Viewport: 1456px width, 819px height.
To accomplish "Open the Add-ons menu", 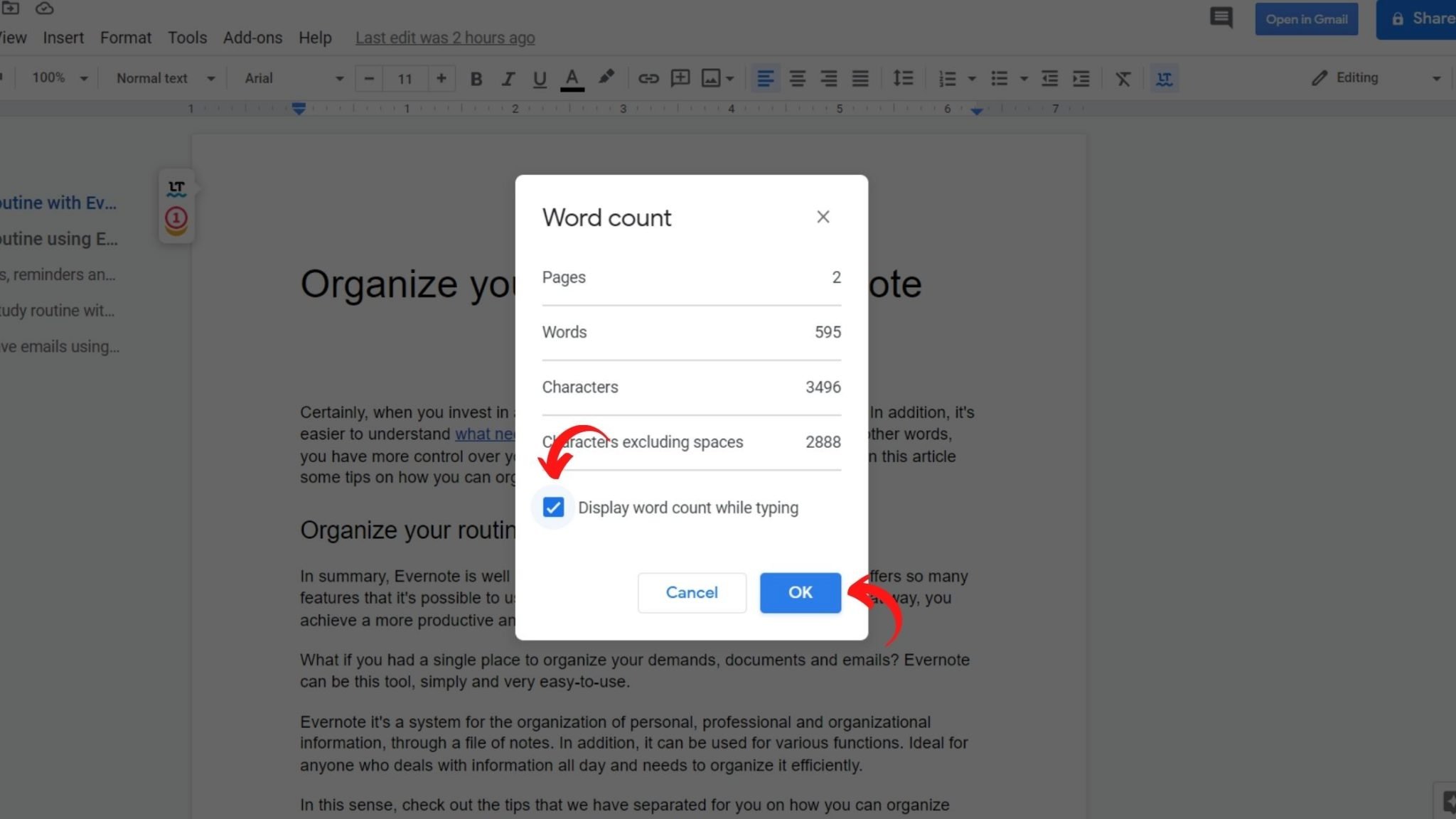I will coord(252,38).
